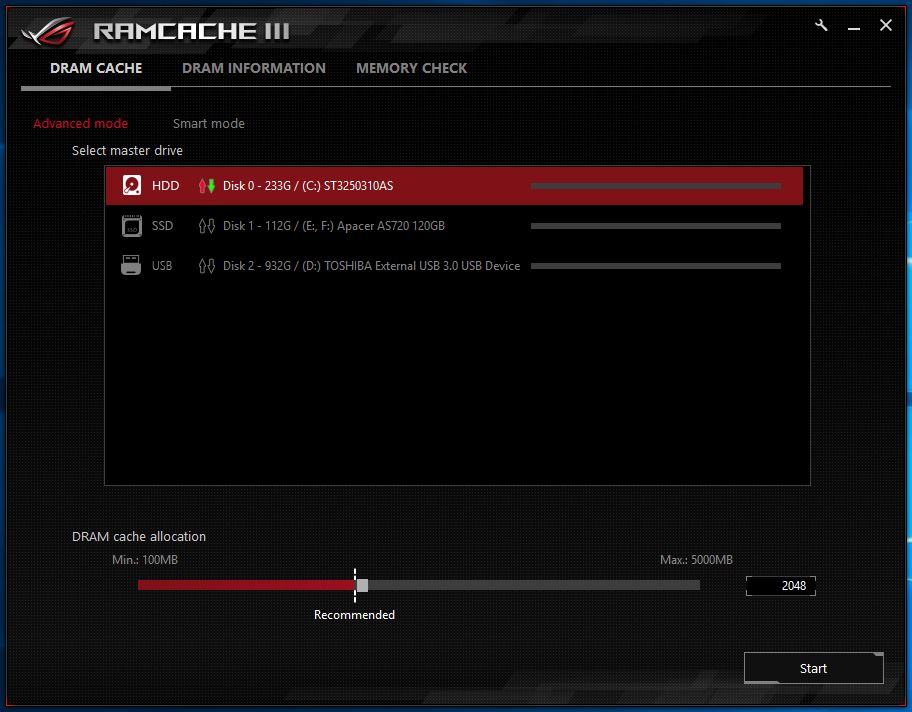Image resolution: width=912 pixels, height=712 pixels.
Task: Start the DRAM cache
Action: 813,668
